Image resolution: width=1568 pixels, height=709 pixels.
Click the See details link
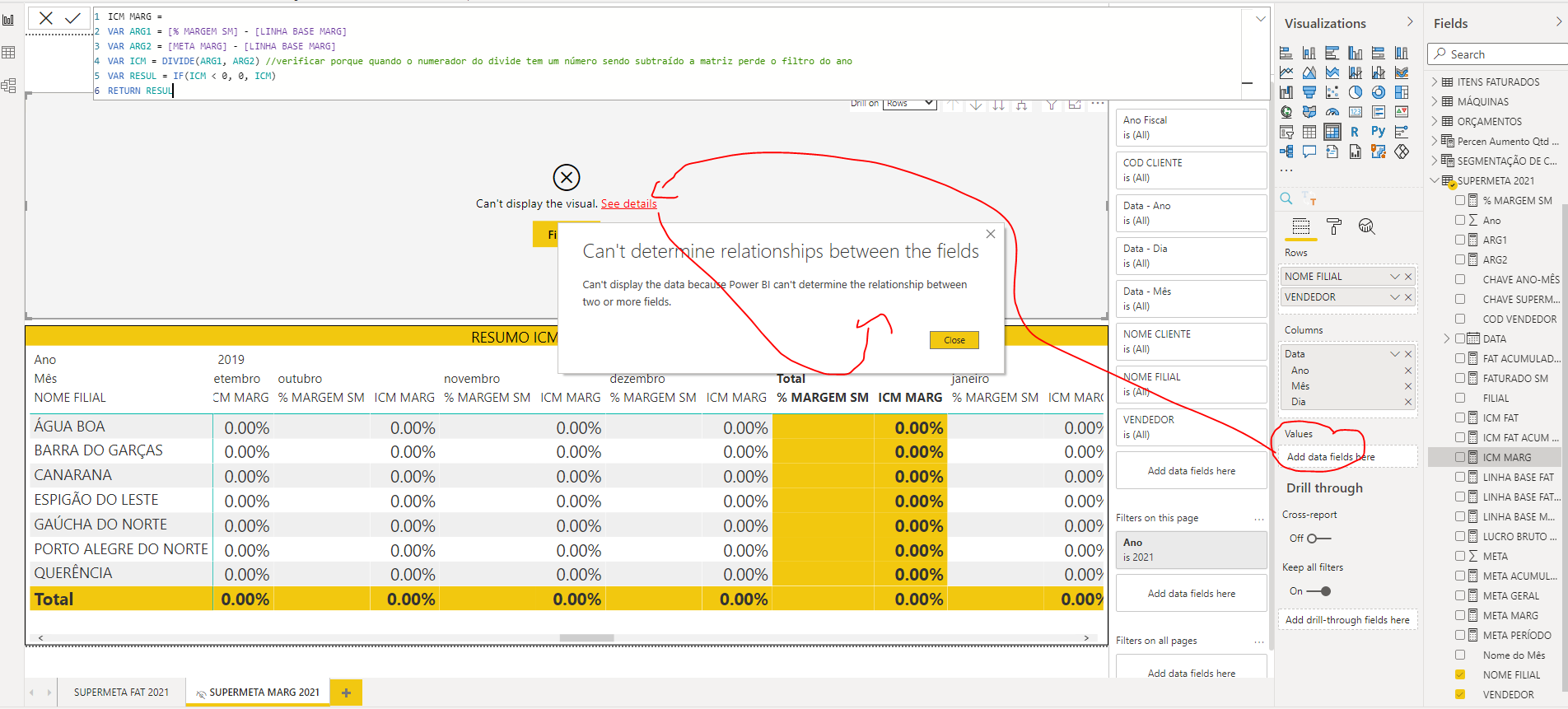pos(629,203)
